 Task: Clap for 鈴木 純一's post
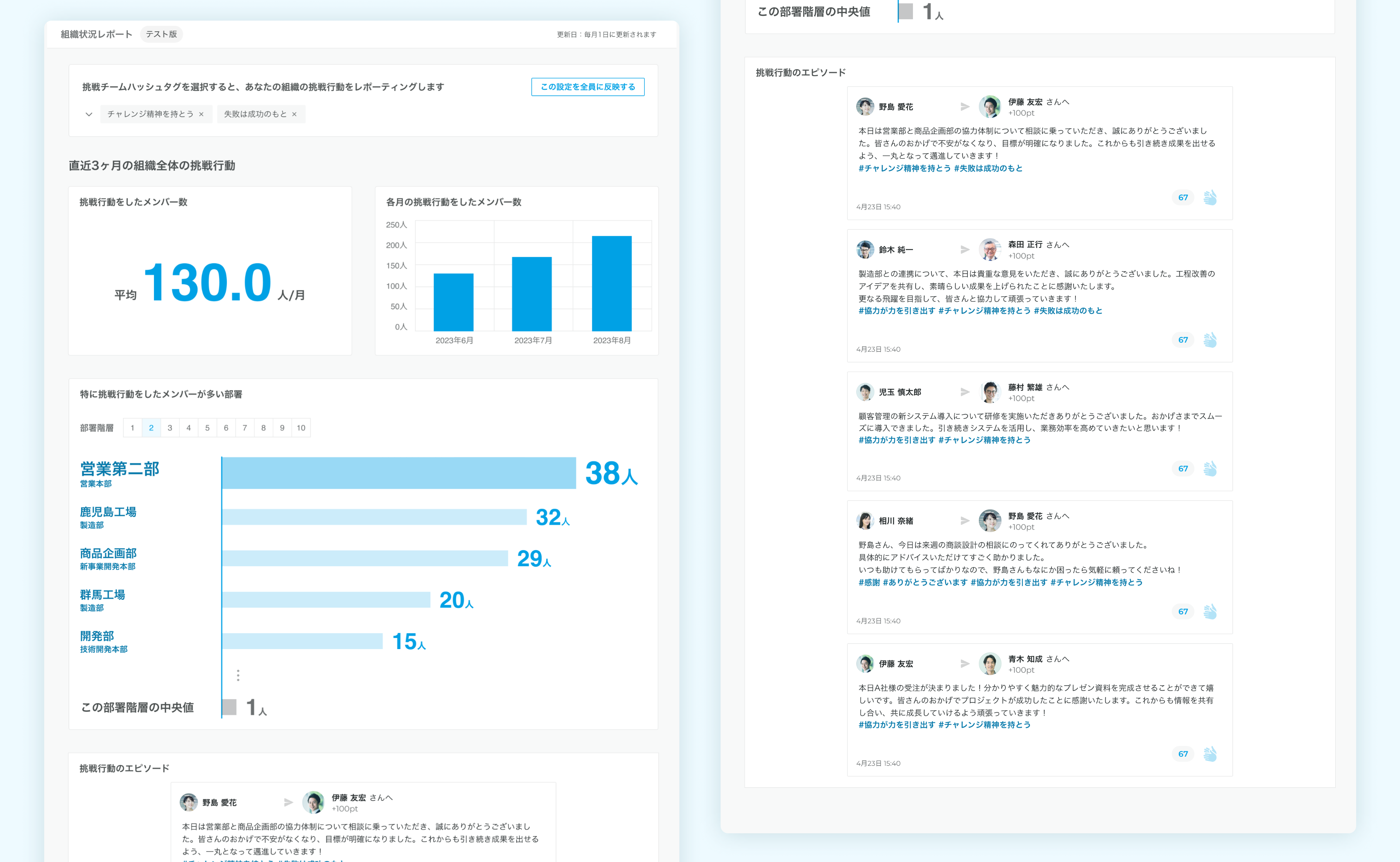(1210, 340)
